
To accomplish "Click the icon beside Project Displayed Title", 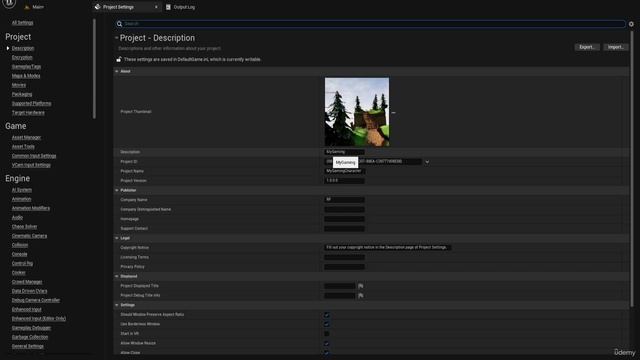I will pyautogui.click(x=360, y=286).
